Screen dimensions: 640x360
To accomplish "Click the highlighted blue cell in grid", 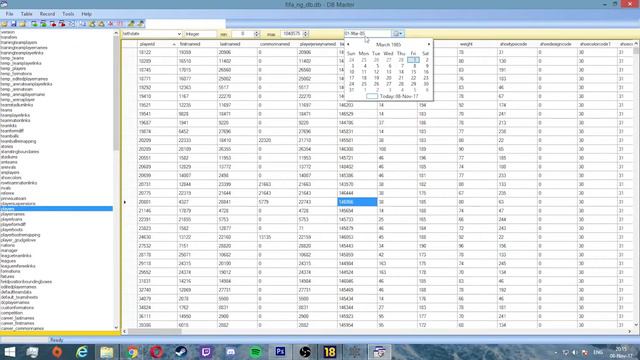I will (357, 202).
